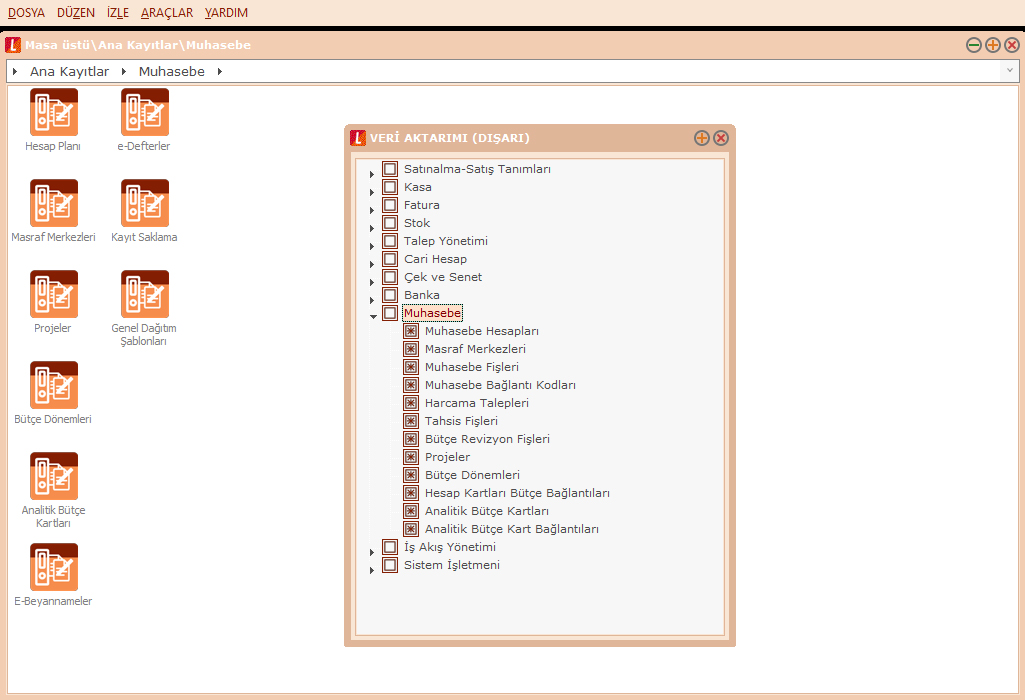Tick the Masraf Merkezleri tree item icon
The image size is (1025, 700).
[411, 349]
